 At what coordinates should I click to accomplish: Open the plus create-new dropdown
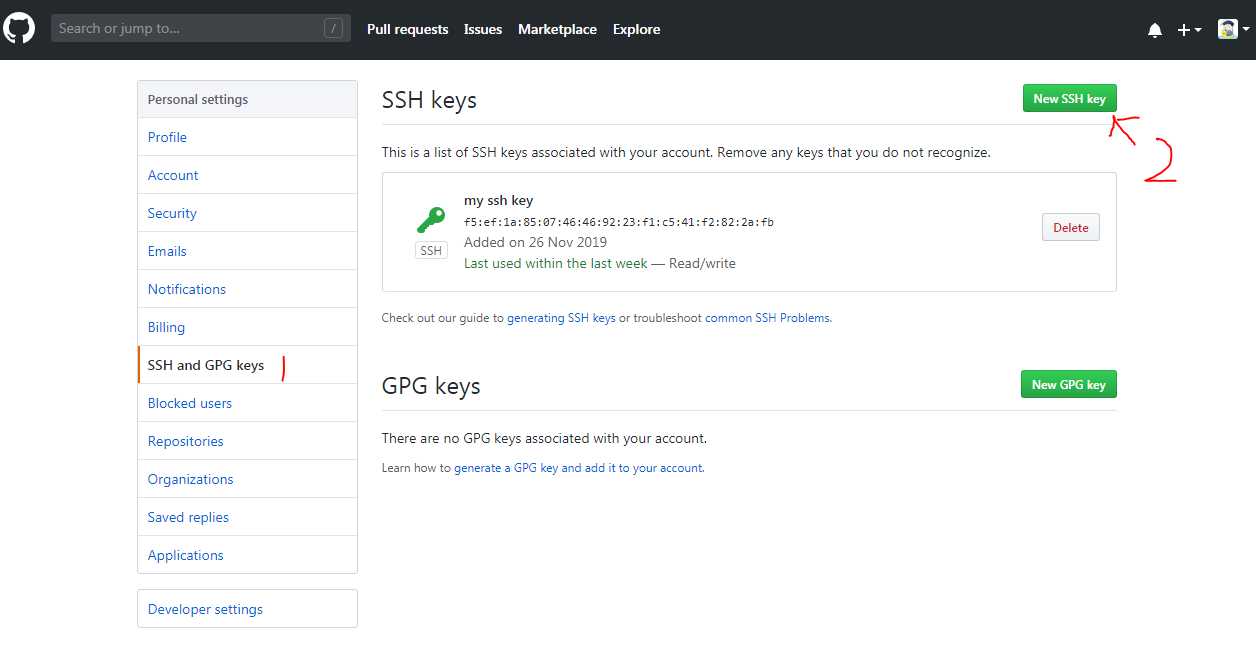point(1189,30)
